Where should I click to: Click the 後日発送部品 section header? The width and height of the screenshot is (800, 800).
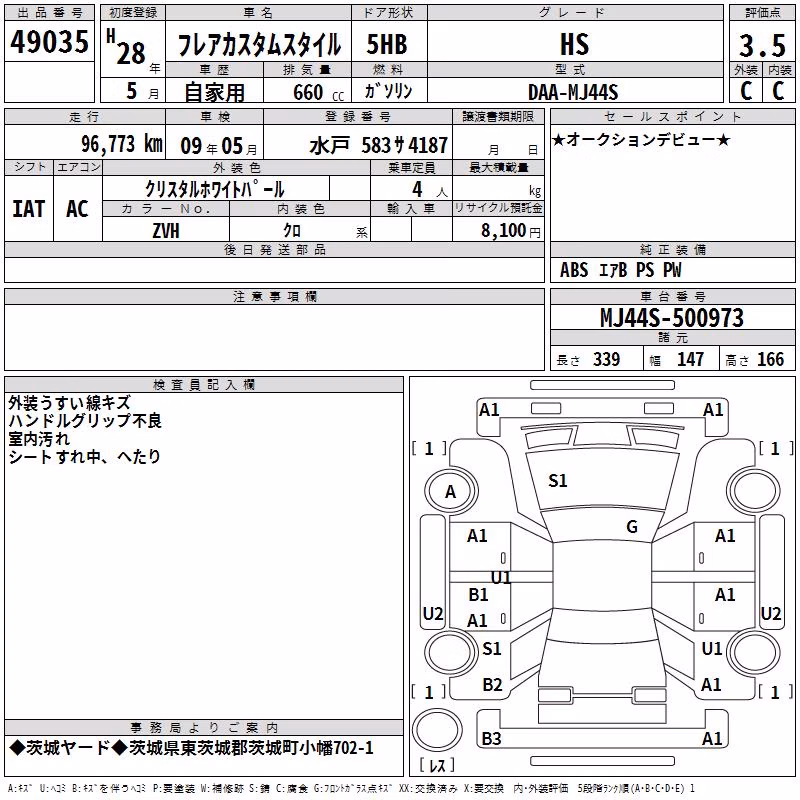point(274,250)
